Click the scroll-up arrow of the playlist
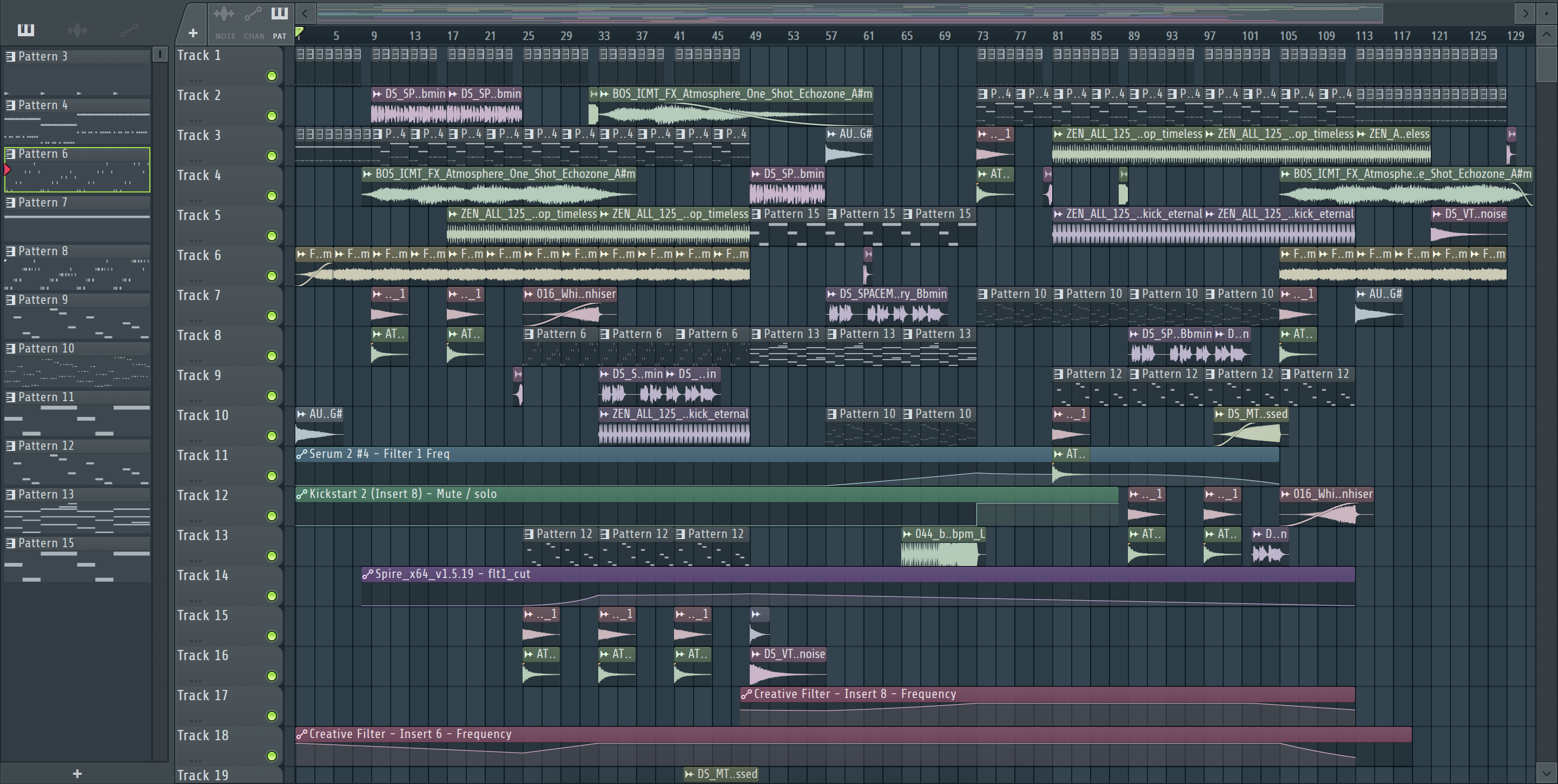The height and width of the screenshot is (784, 1558). [1546, 35]
